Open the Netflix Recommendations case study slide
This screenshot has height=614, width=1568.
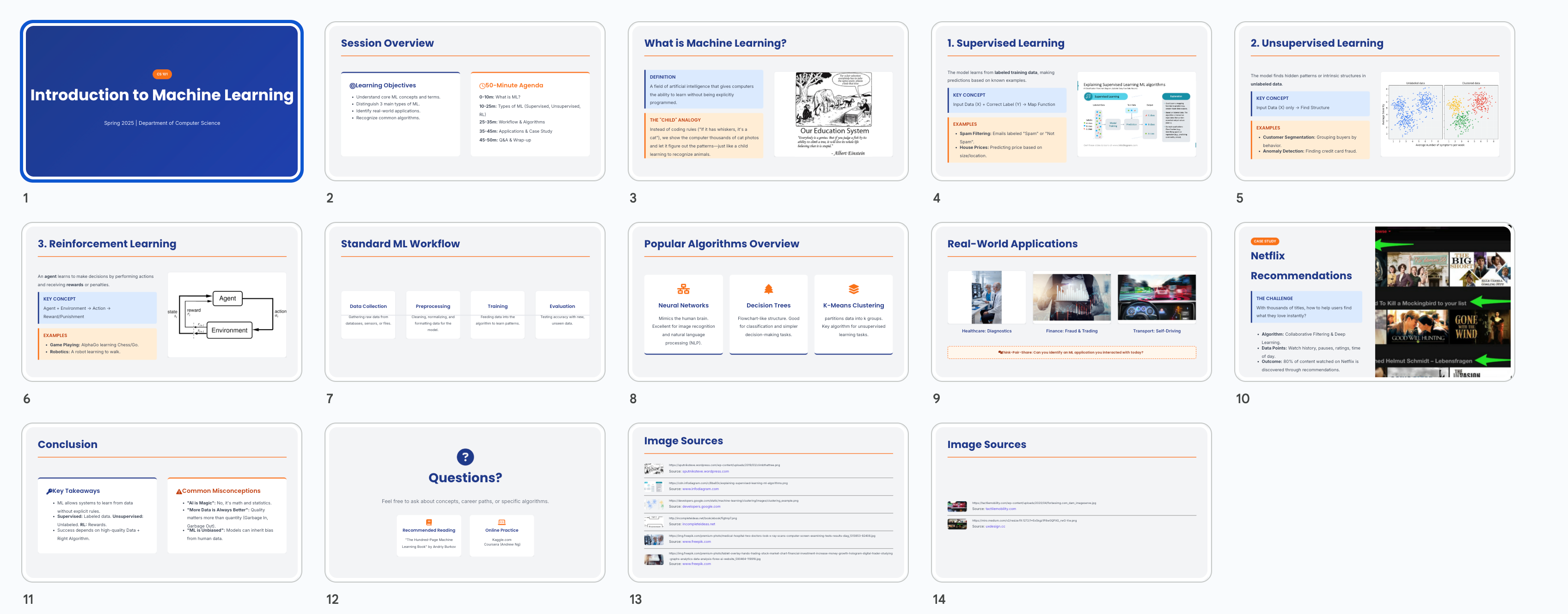[x=1374, y=301]
